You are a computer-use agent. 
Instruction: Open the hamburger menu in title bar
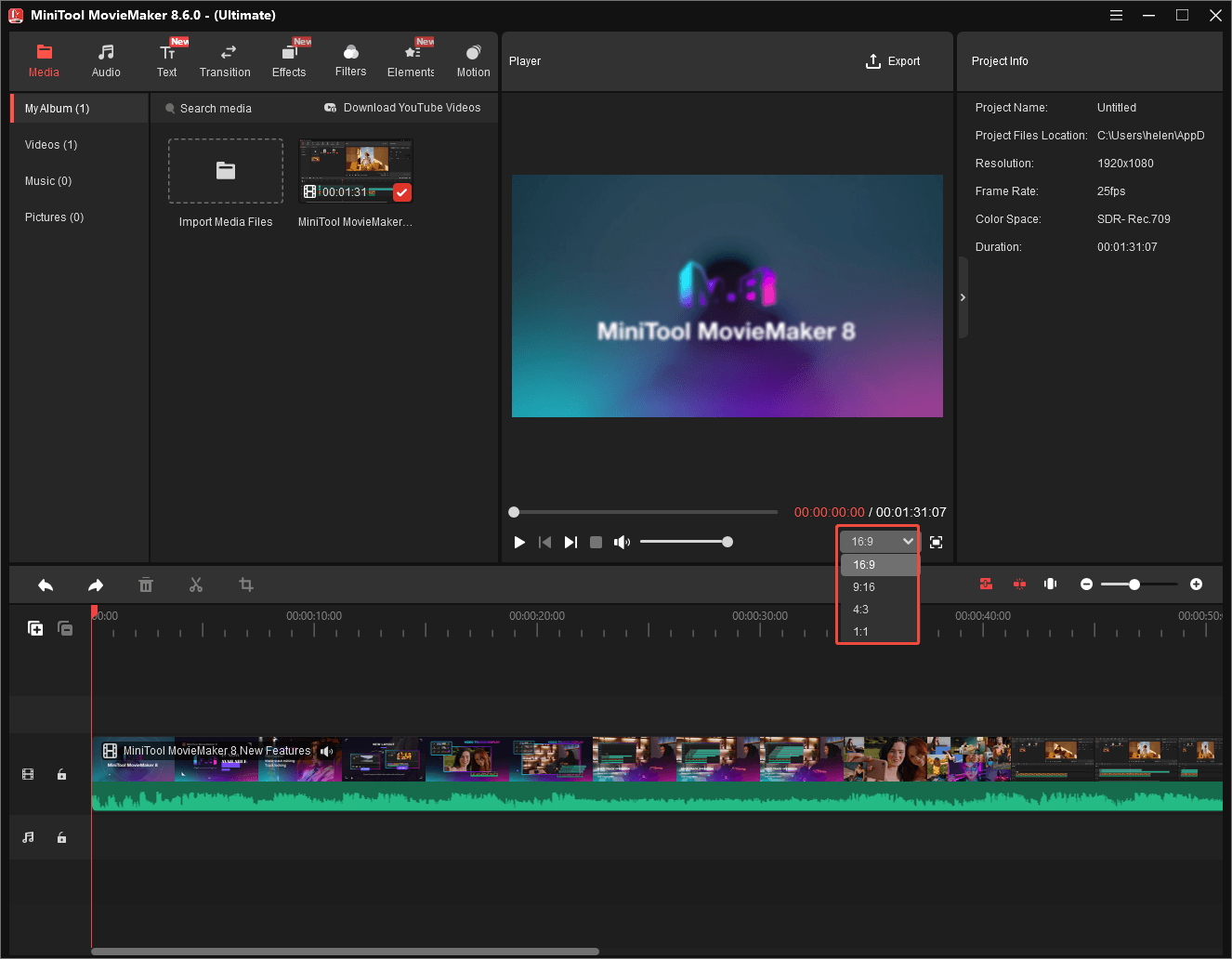pyautogui.click(x=1116, y=15)
